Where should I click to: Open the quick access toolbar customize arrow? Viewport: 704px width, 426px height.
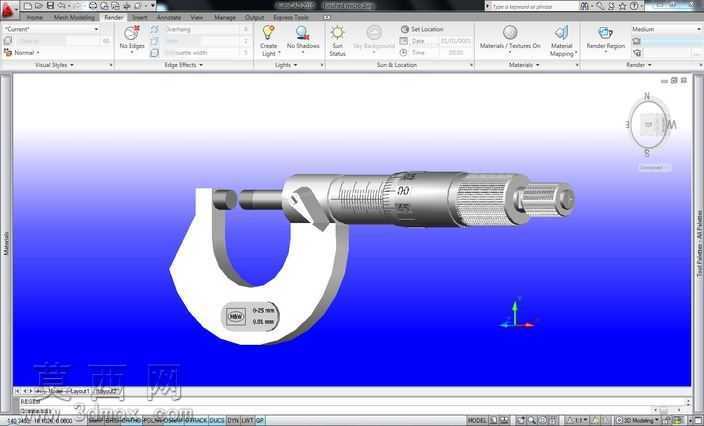click(x=153, y=6)
